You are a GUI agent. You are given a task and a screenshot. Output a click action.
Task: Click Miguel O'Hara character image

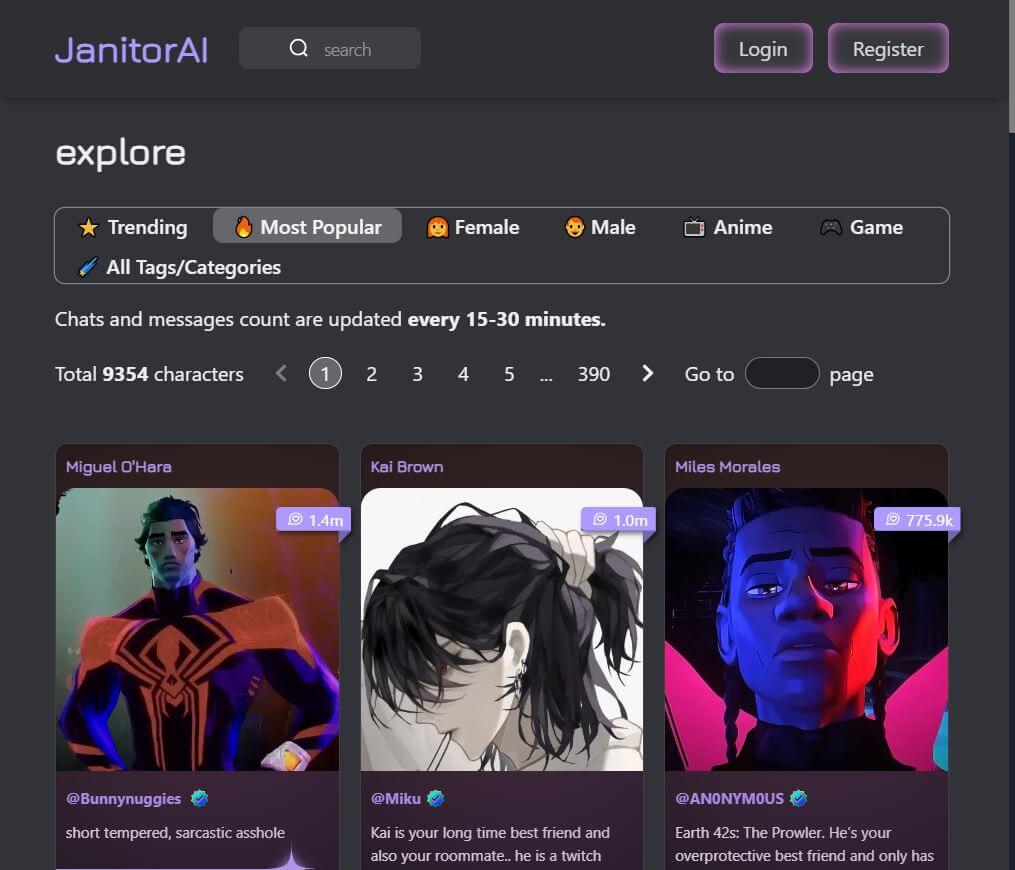coord(197,629)
